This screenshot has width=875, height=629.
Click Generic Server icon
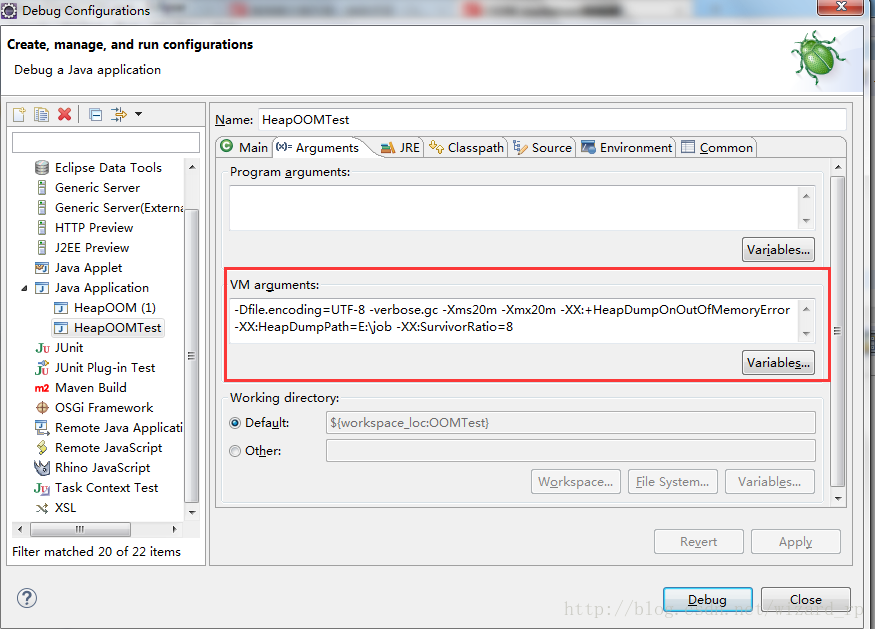[42, 188]
